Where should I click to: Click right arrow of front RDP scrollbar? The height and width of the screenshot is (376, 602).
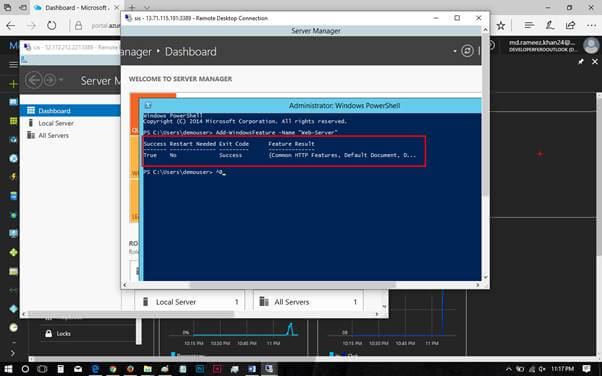tap(477, 285)
